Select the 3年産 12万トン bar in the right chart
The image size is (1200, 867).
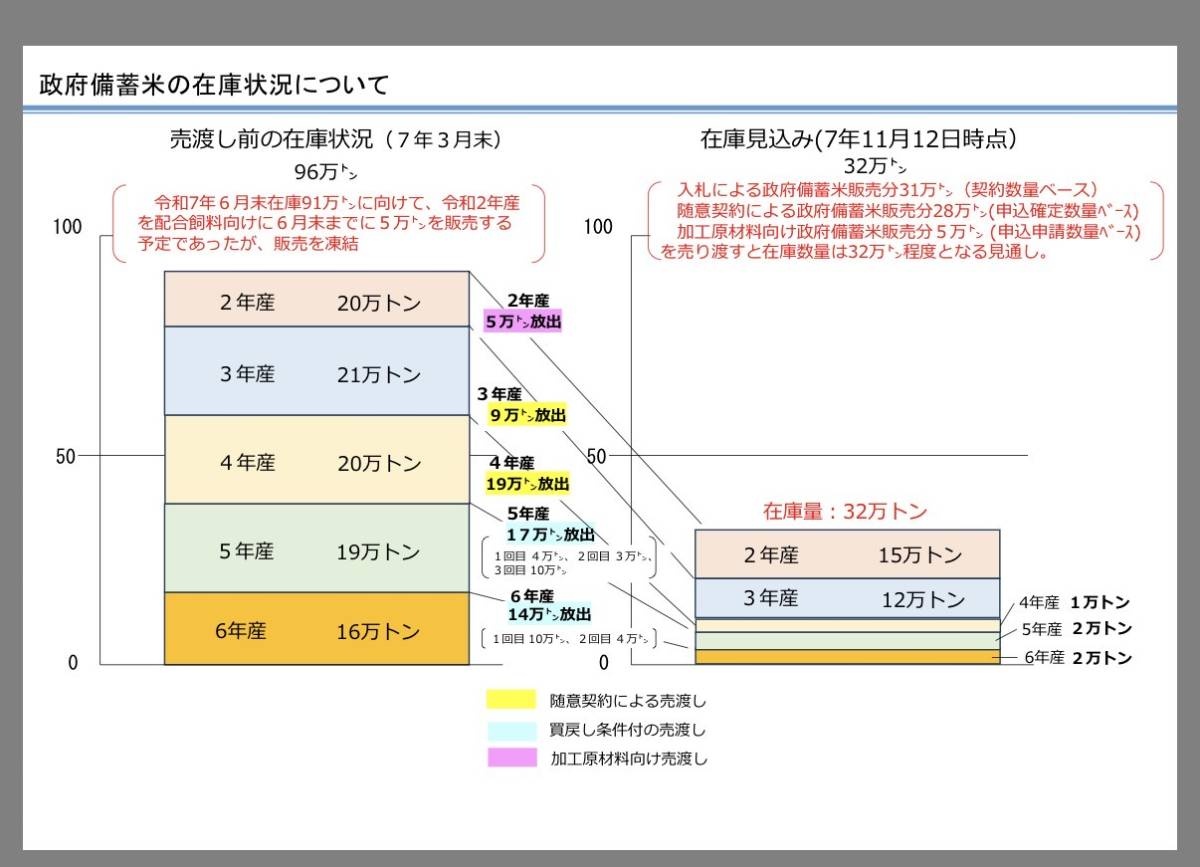click(x=846, y=598)
